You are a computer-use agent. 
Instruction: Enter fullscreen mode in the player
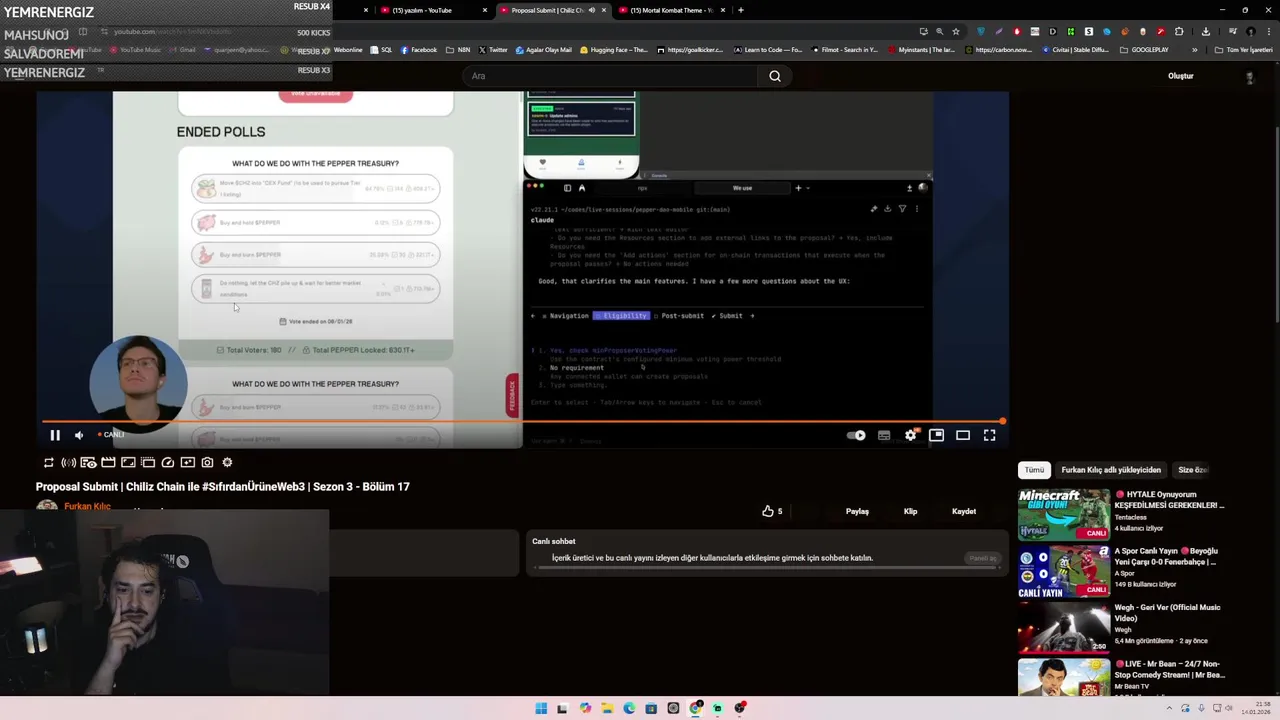pyautogui.click(x=990, y=435)
